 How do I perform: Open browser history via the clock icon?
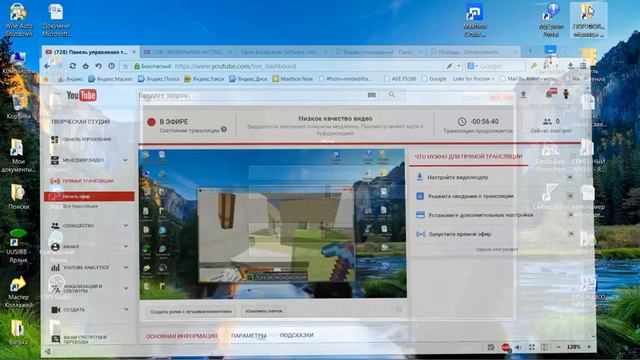(x=111, y=66)
